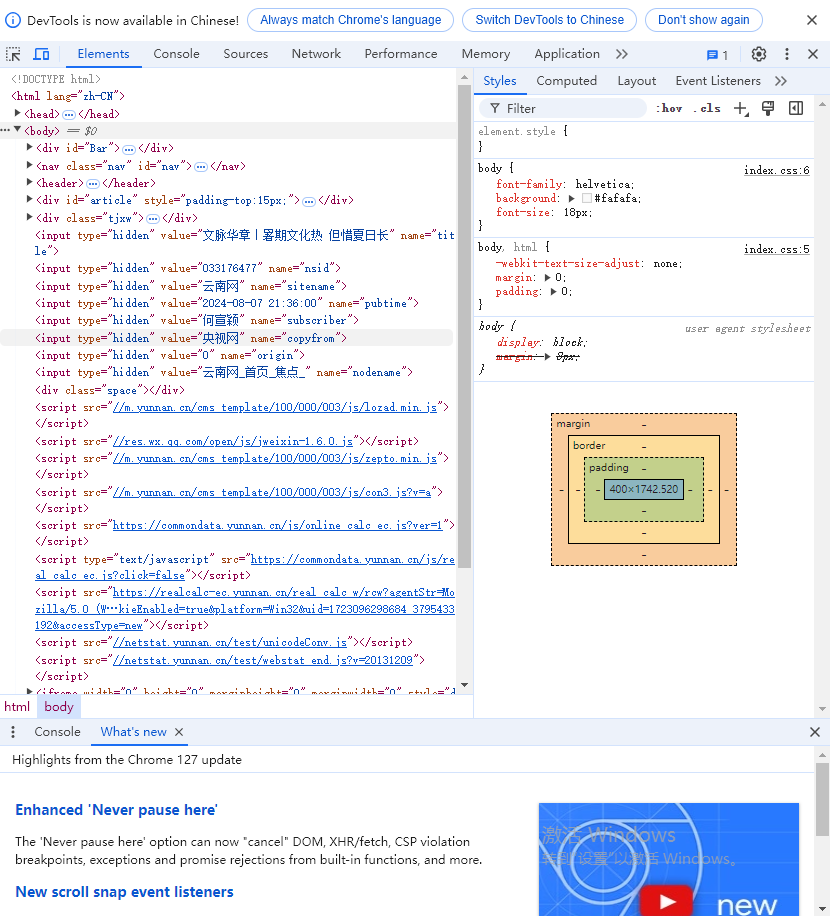Screen dimensions: 830x916
Task: Select the Elements tab
Action: point(103,54)
